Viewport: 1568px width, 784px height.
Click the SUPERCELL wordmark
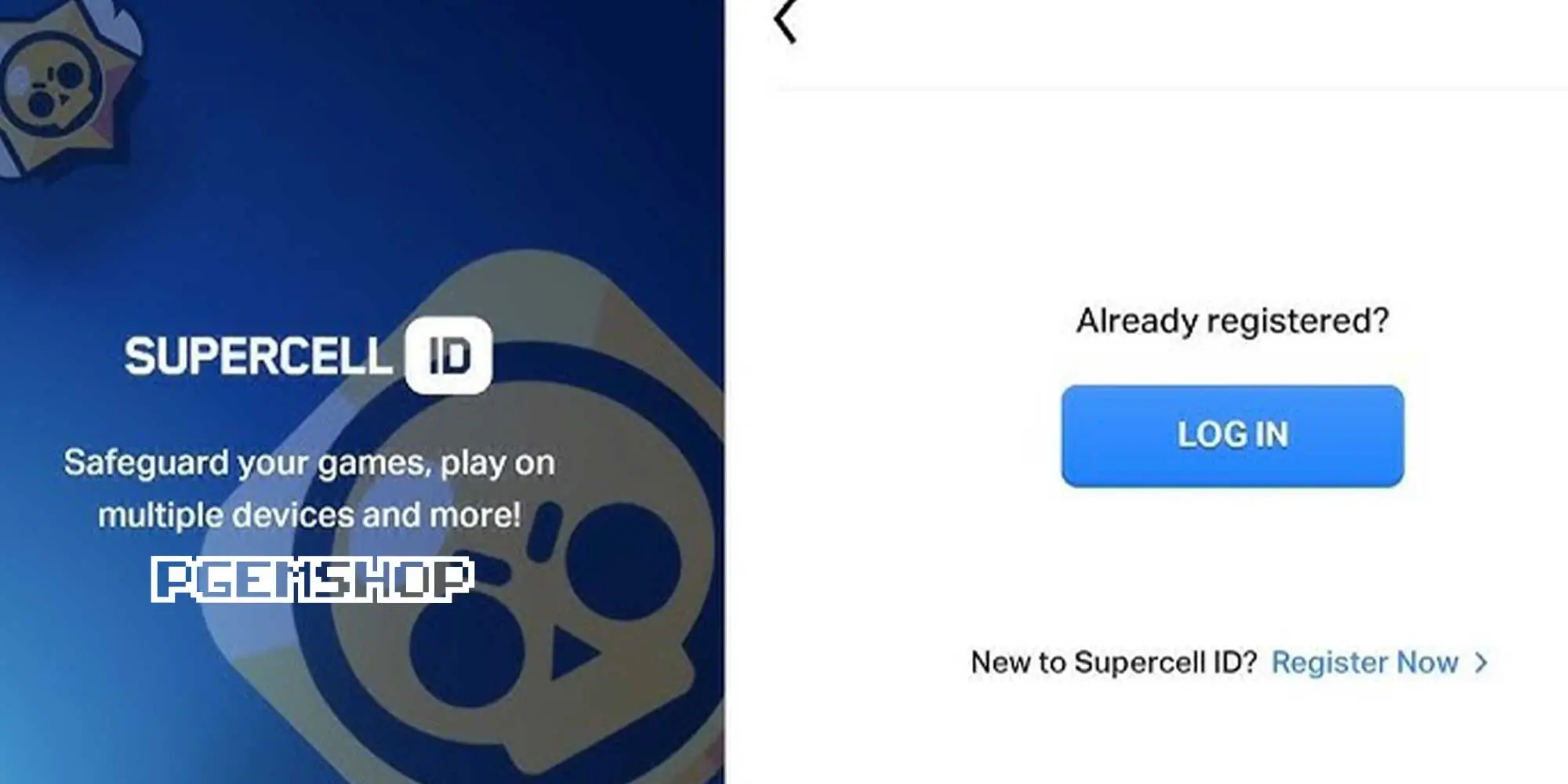pos(258,356)
